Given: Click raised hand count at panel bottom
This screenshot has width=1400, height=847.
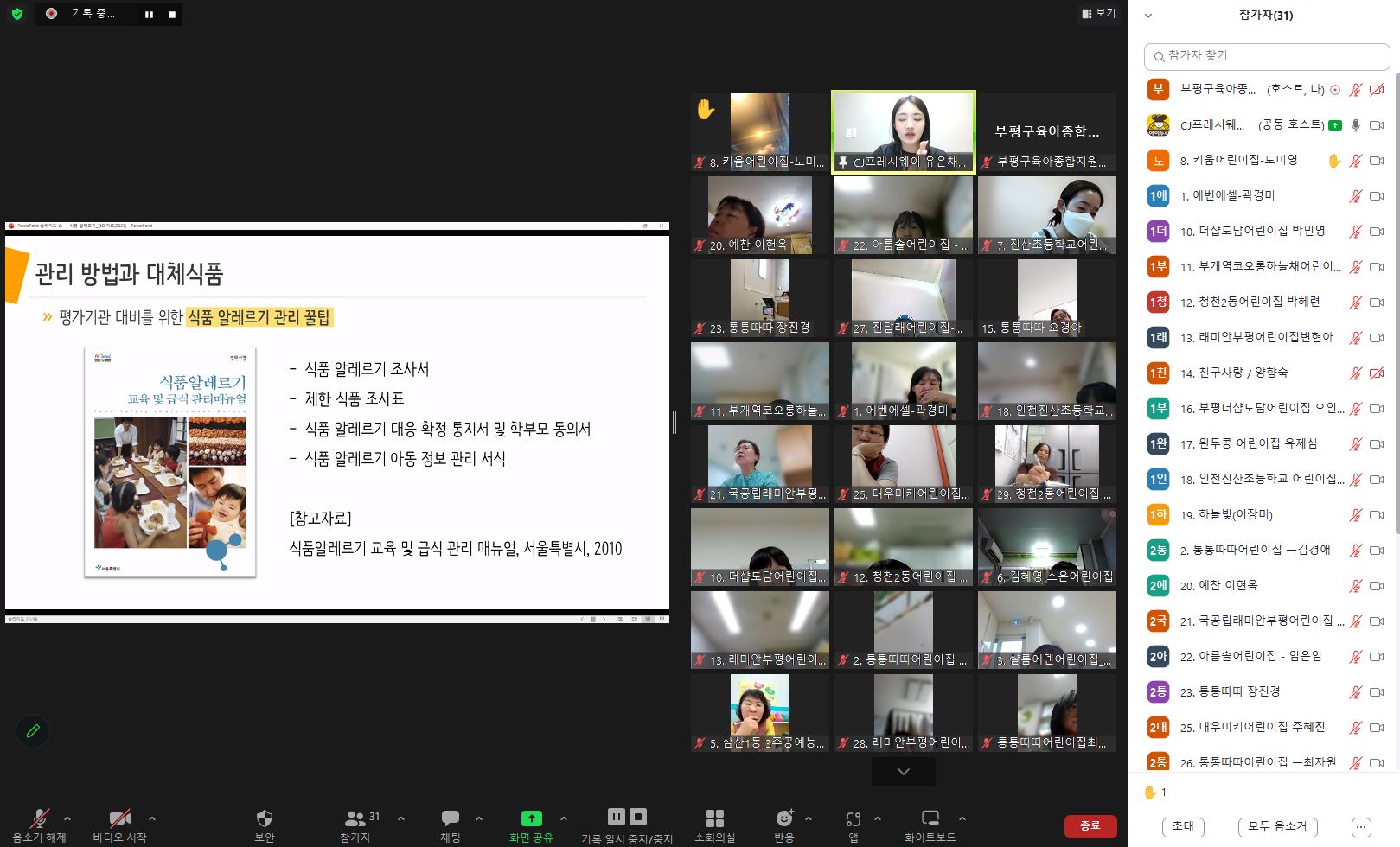Looking at the screenshot, I should tap(1155, 792).
